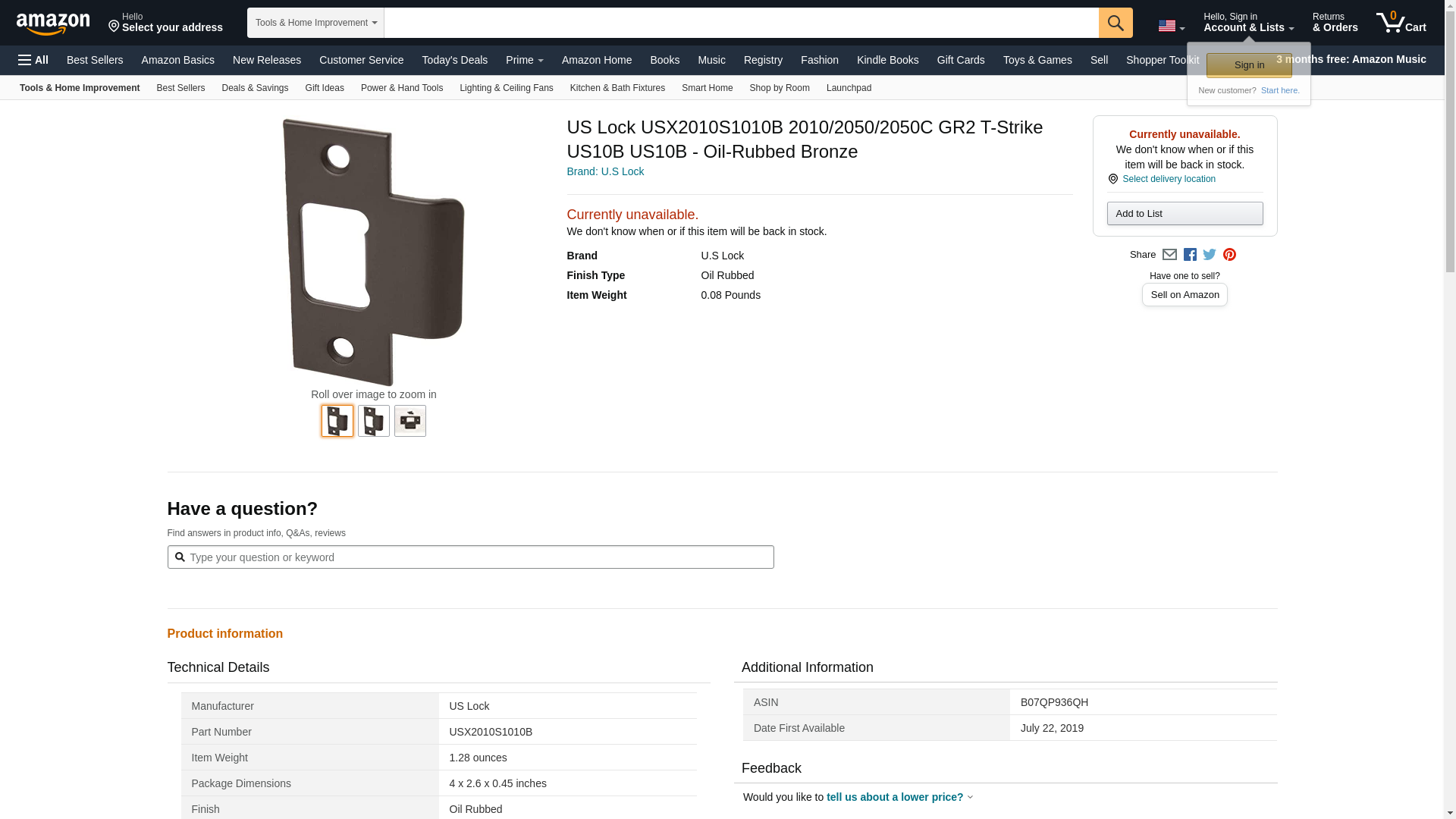Select the second product thumbnail image
The height and width of the screenshot is (819, 1456).
coord(374,421)
